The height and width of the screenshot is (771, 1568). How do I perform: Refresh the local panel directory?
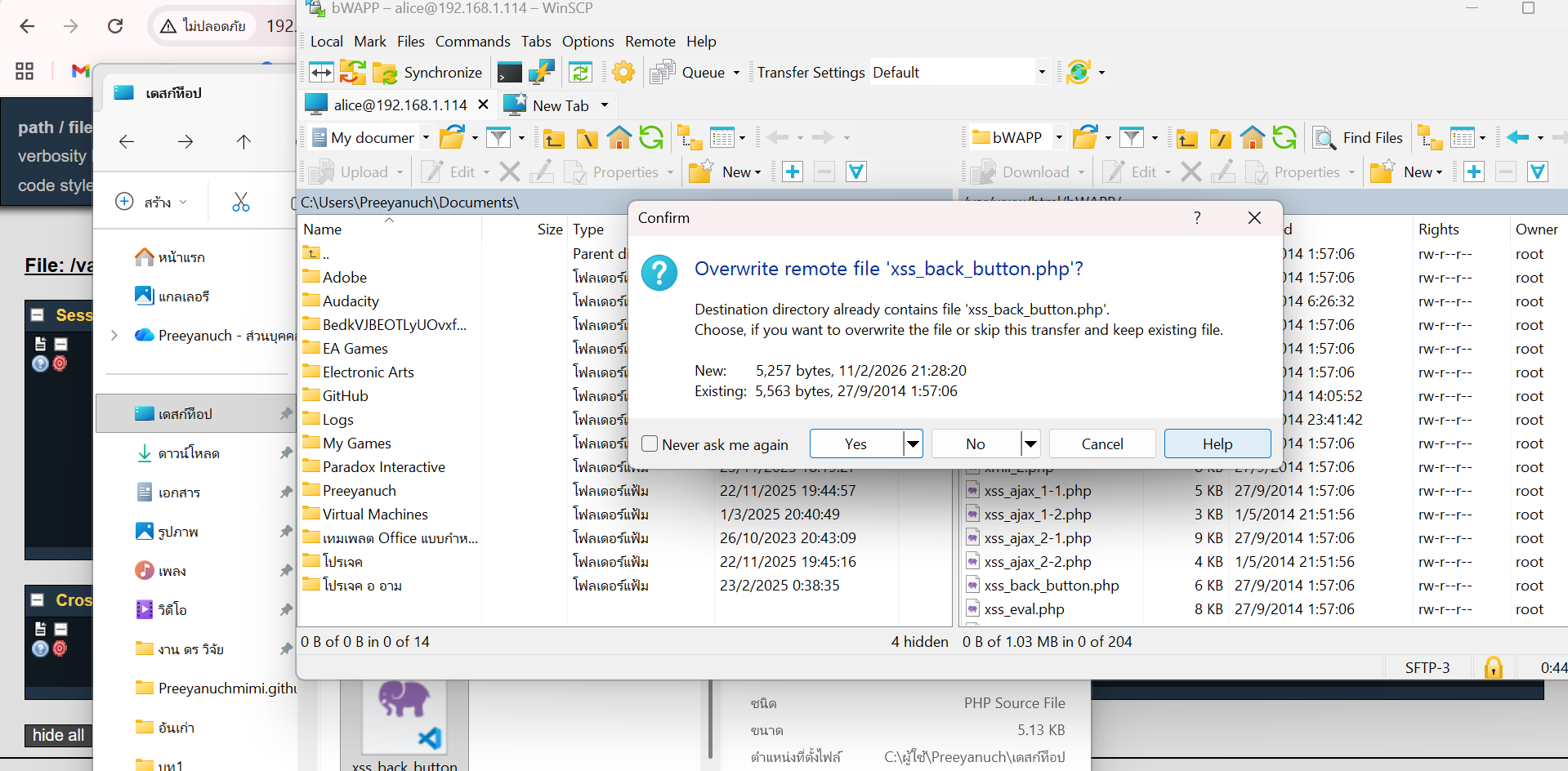click(x=651, y=138)
